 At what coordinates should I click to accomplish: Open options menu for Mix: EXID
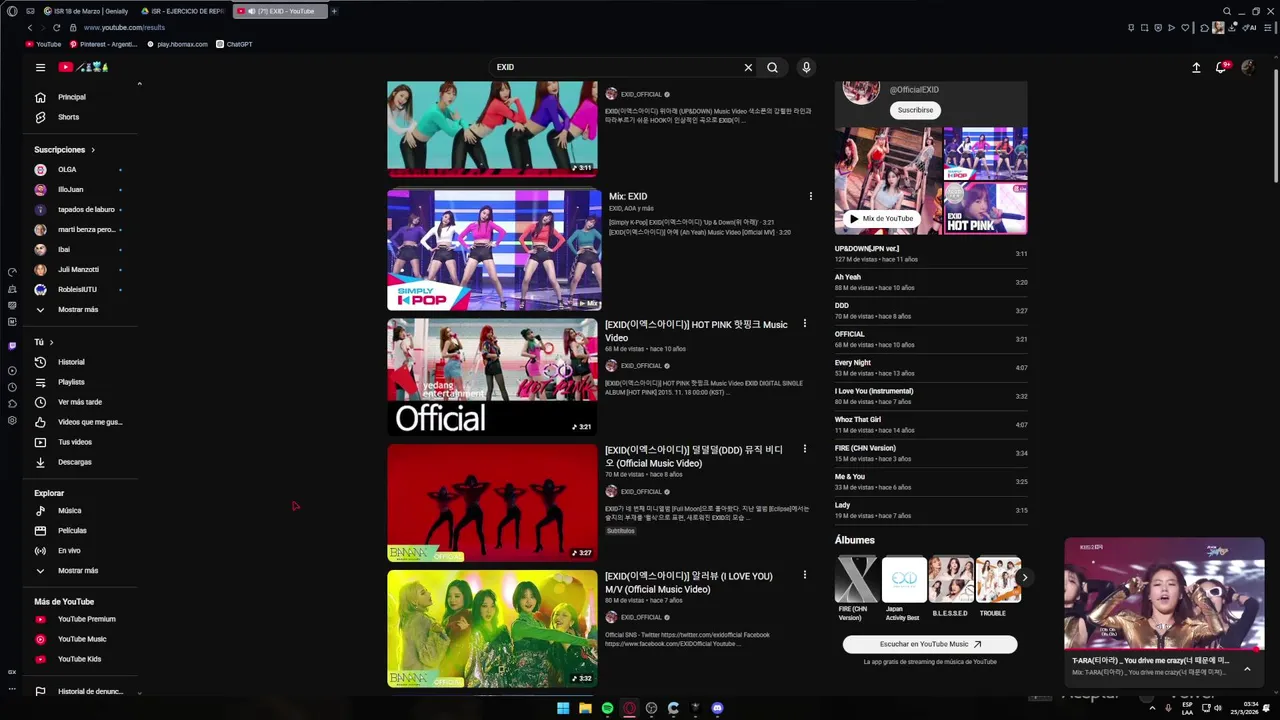811,197
